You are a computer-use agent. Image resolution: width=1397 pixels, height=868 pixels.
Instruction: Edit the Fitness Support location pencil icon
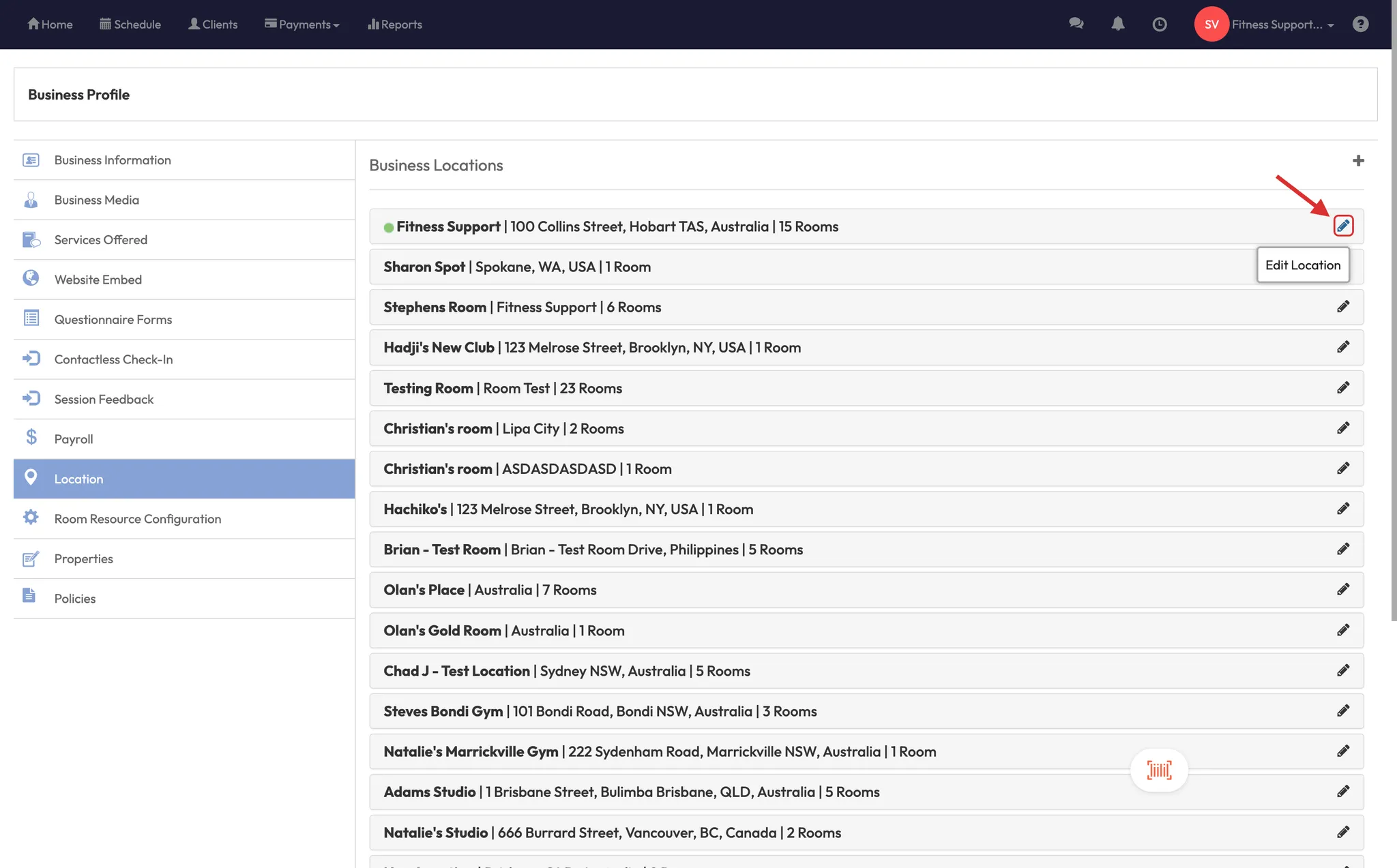point(1343,226)
